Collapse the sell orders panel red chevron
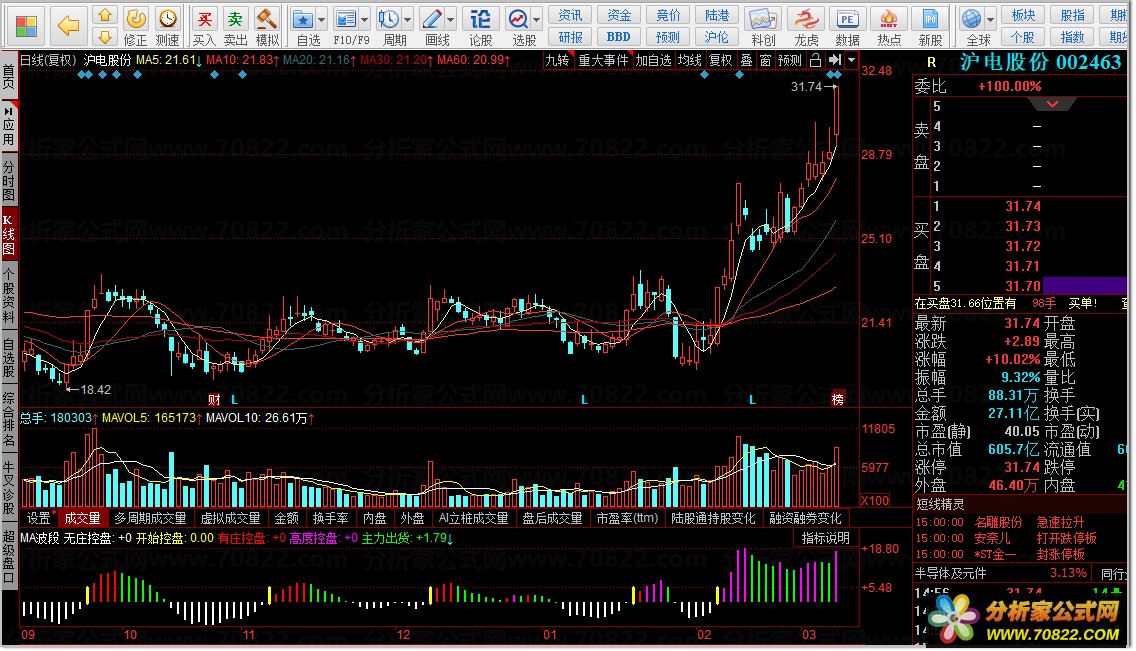 click(1053, 105)
